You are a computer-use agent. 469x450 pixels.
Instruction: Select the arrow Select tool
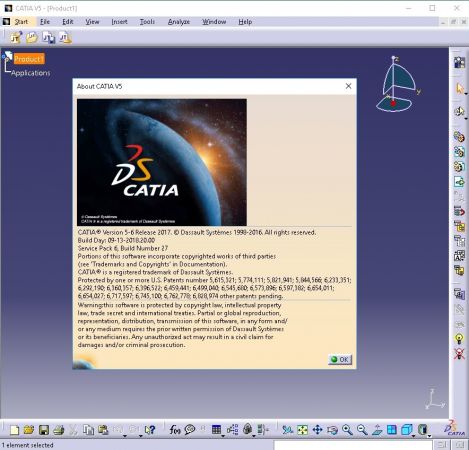(460, 89)
